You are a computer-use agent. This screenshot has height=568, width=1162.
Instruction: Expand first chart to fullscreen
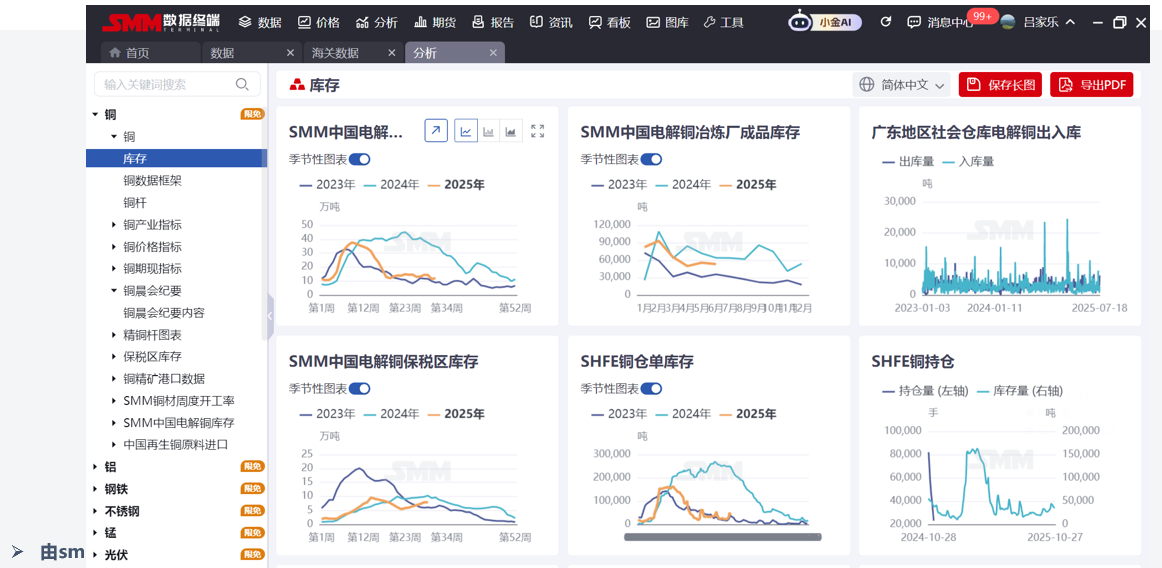point(538,131)
